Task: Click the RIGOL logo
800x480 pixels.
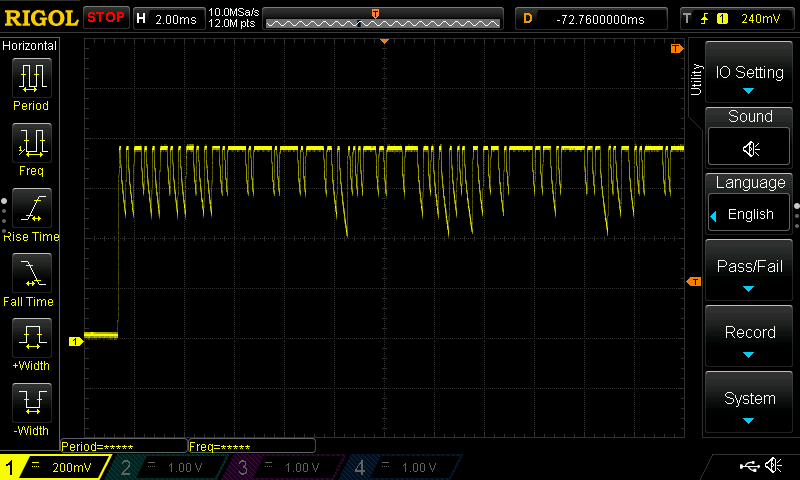Action: (x=41, y=18)
